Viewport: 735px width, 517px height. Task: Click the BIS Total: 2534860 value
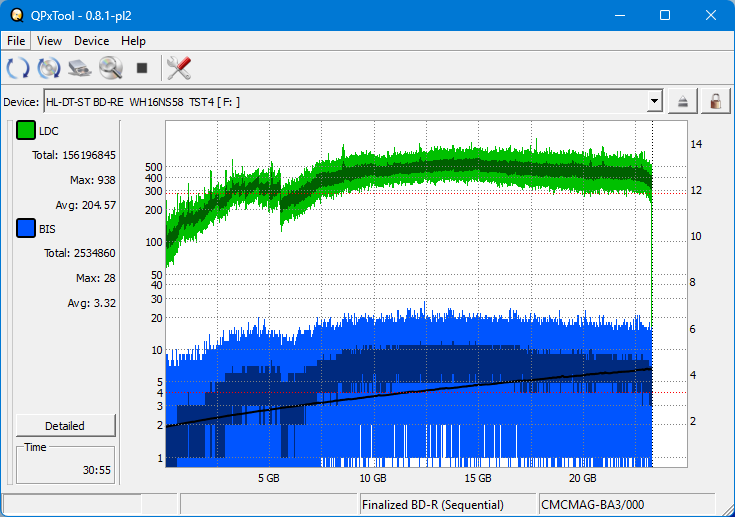pyautogui.click(x=80, y=253)
